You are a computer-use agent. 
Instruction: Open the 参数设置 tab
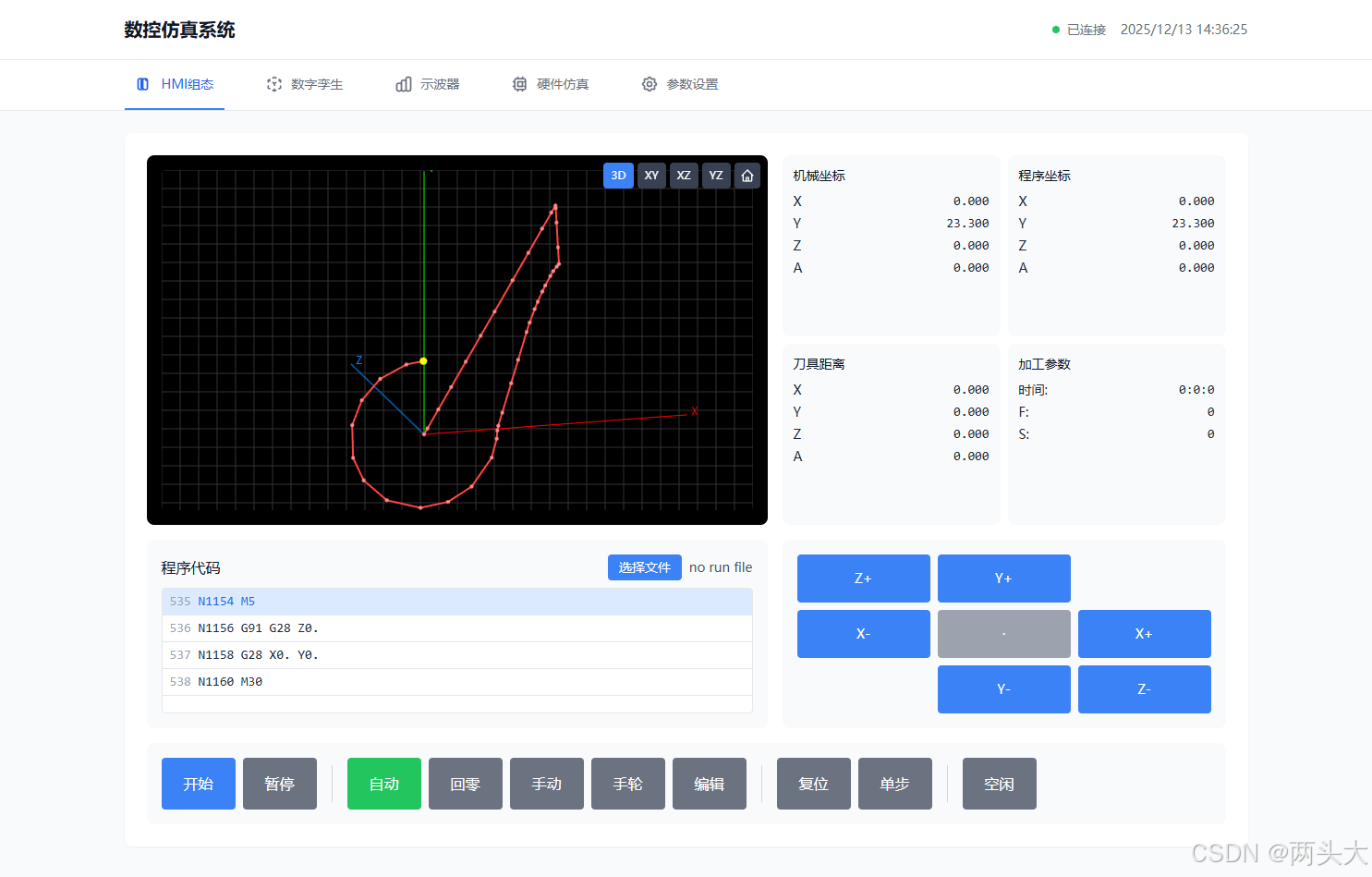click(680, 84)
